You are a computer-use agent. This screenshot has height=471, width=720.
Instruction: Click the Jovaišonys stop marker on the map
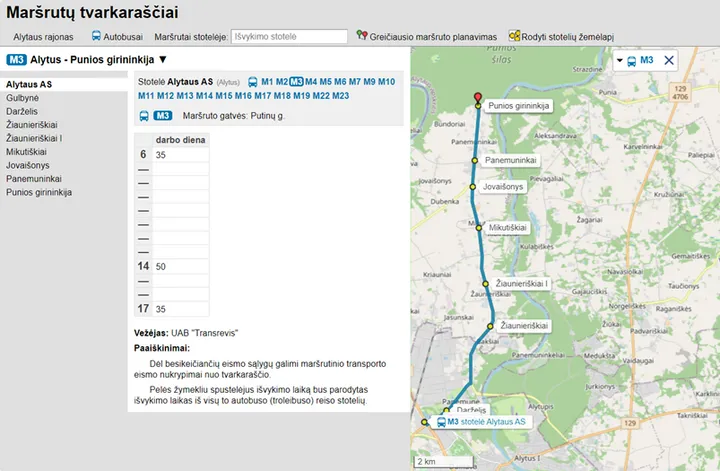click(x=472, y=187)
